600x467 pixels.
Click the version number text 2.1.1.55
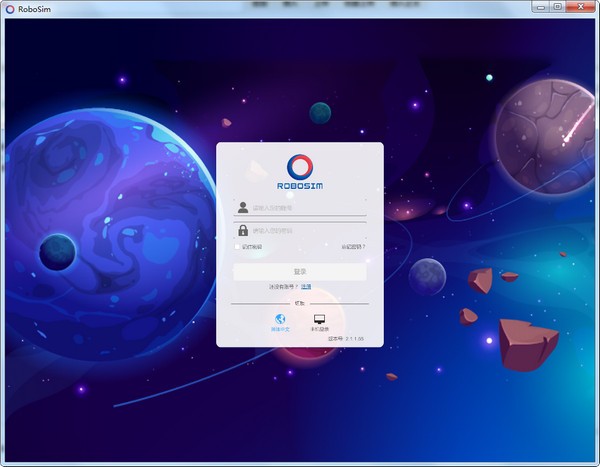(346, 339)
